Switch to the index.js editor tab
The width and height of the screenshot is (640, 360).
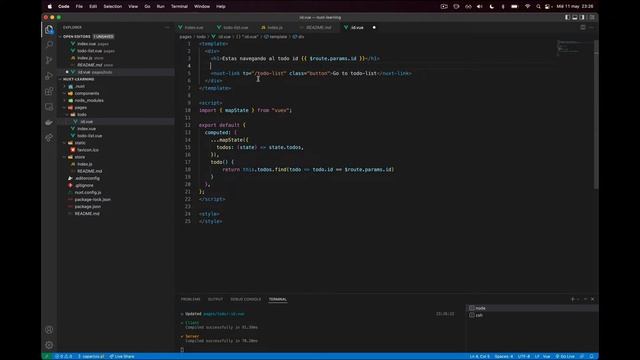274,27
